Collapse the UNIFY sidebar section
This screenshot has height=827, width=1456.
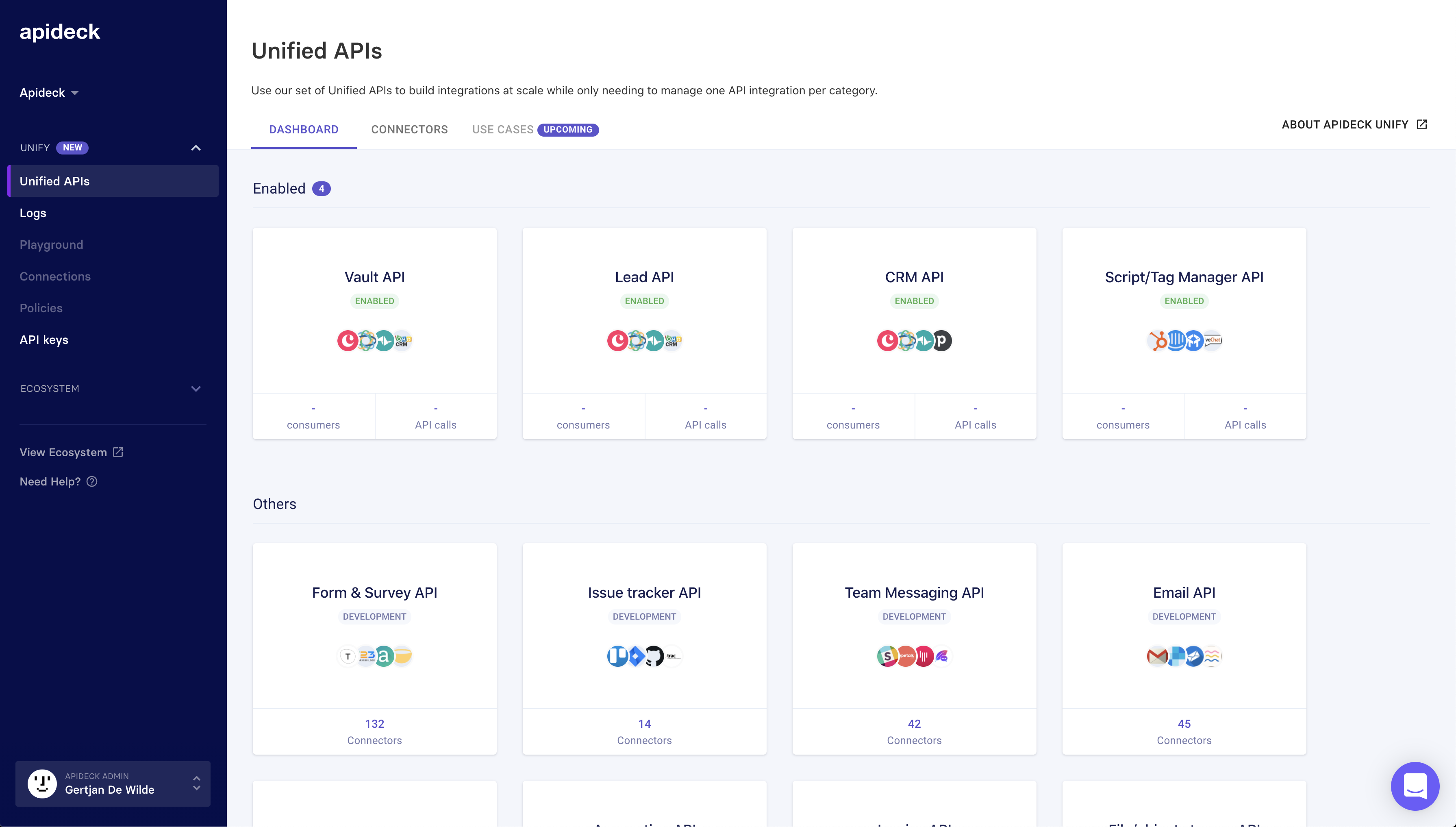[x=196, y=148]
